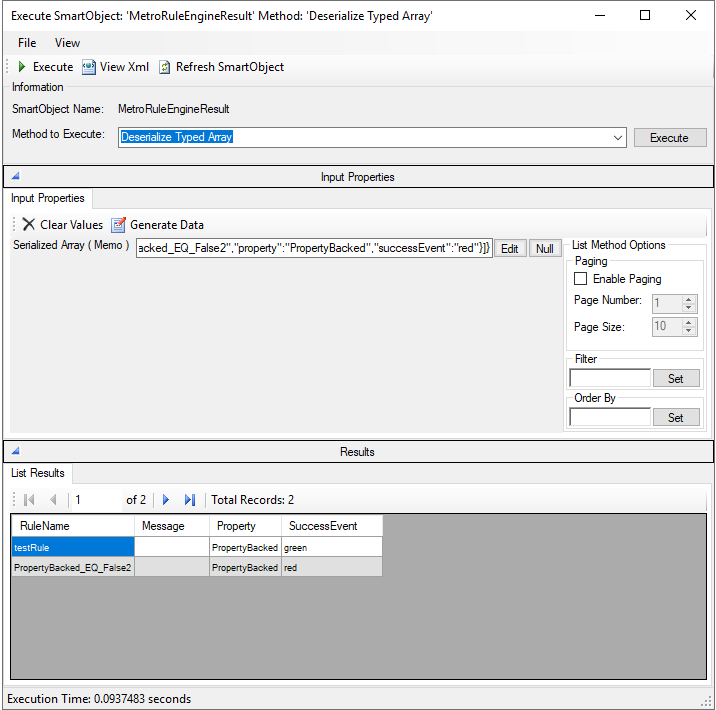Click the green SuccessEvent cell
The width and height of the screenshot is (716, 710).
point(332,547)
